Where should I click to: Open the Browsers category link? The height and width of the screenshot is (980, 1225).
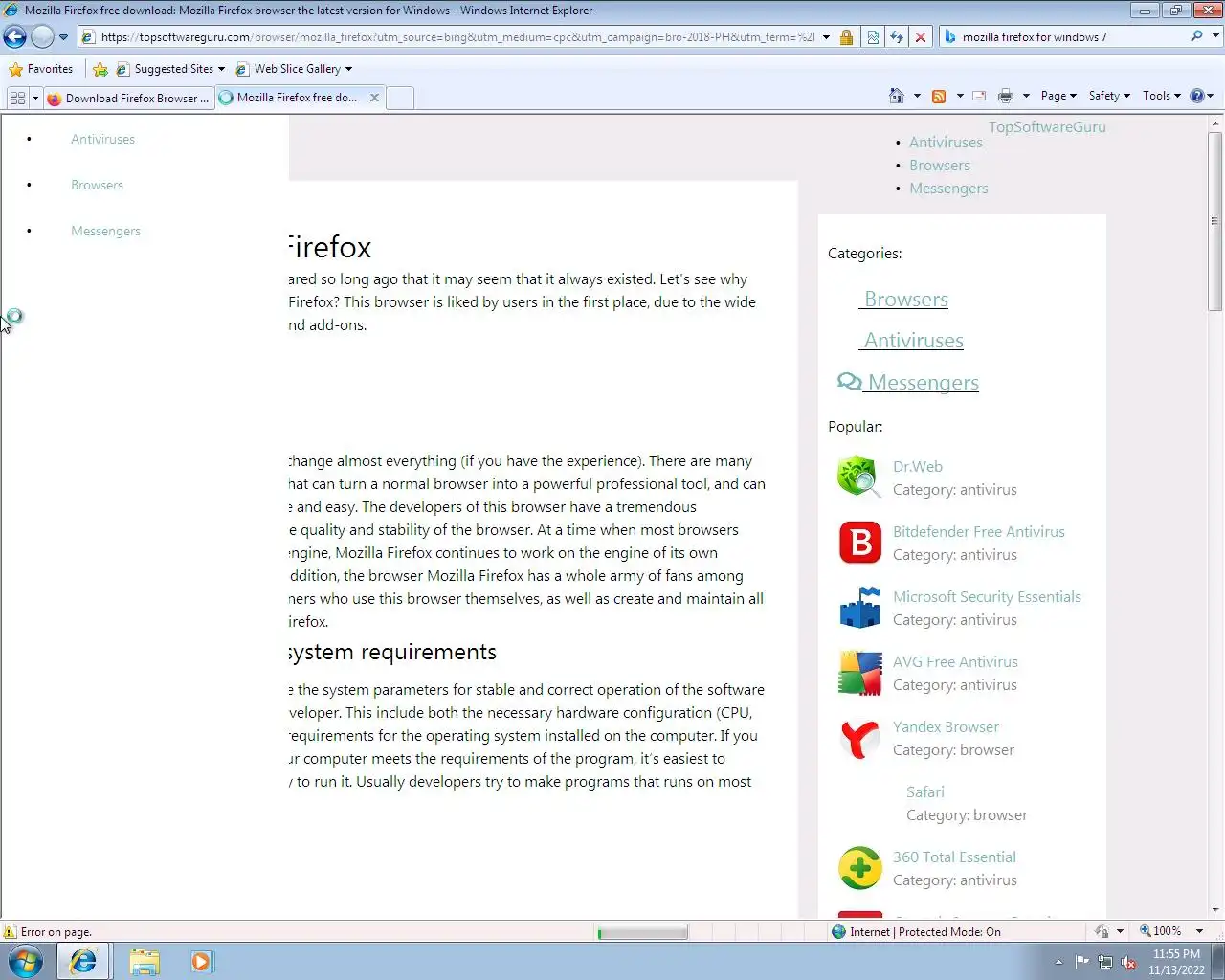tap(905, 299)
